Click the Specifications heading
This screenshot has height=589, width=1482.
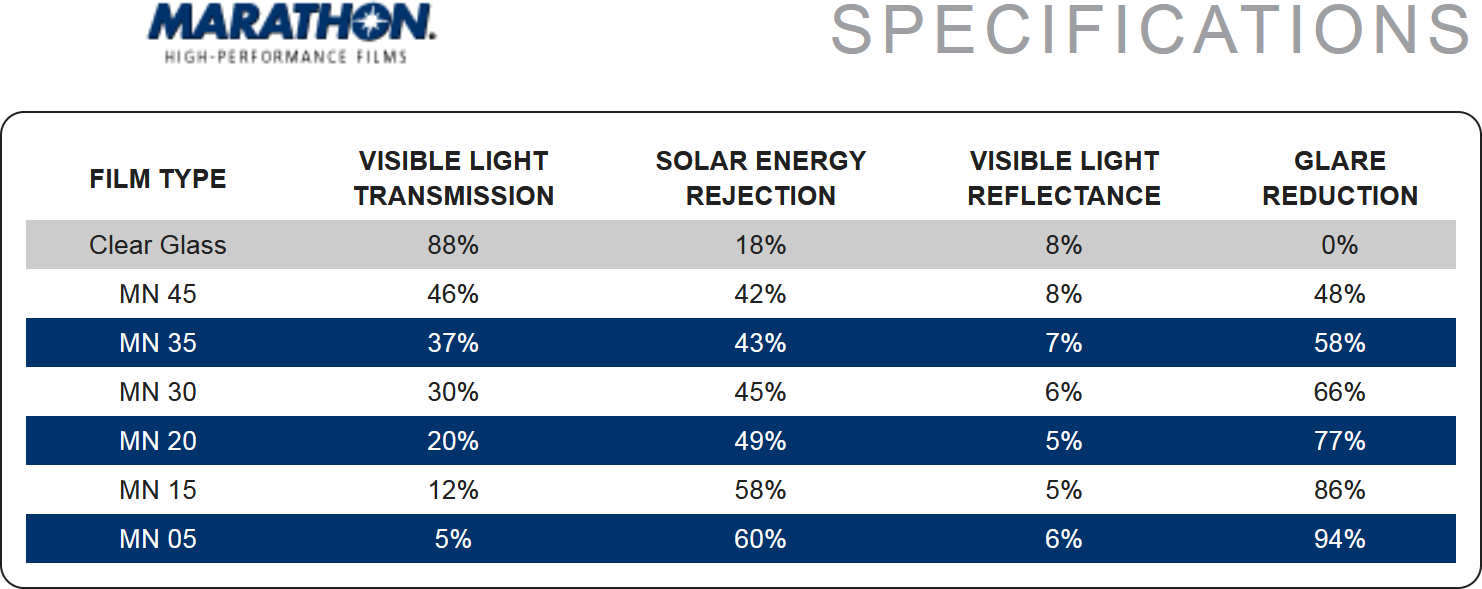click(1150, 30)
